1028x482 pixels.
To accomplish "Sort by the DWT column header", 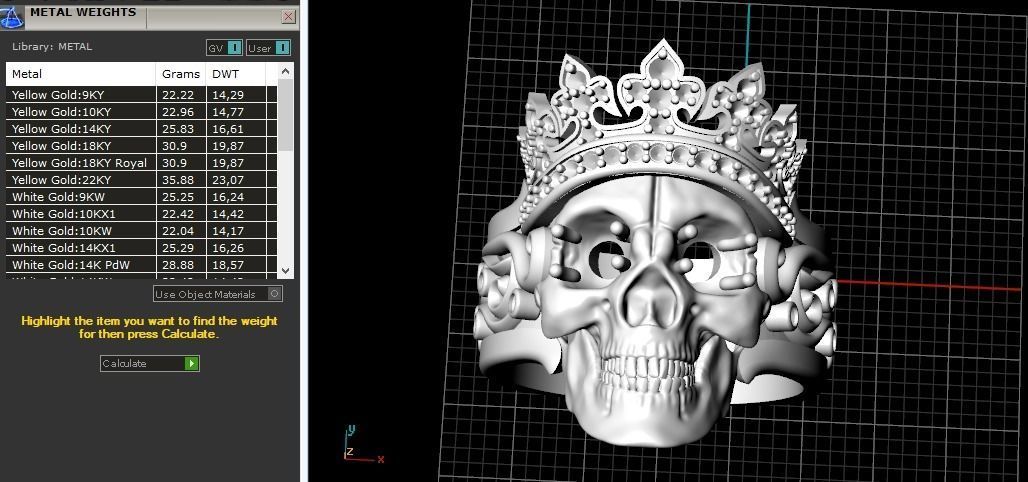I will click(235, 74).
